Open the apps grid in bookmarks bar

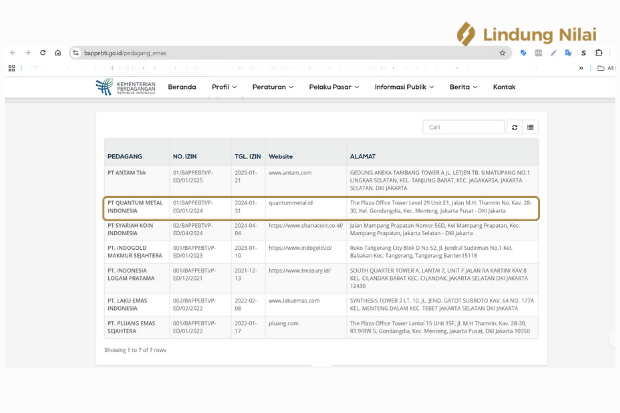(x=12, y=68)
